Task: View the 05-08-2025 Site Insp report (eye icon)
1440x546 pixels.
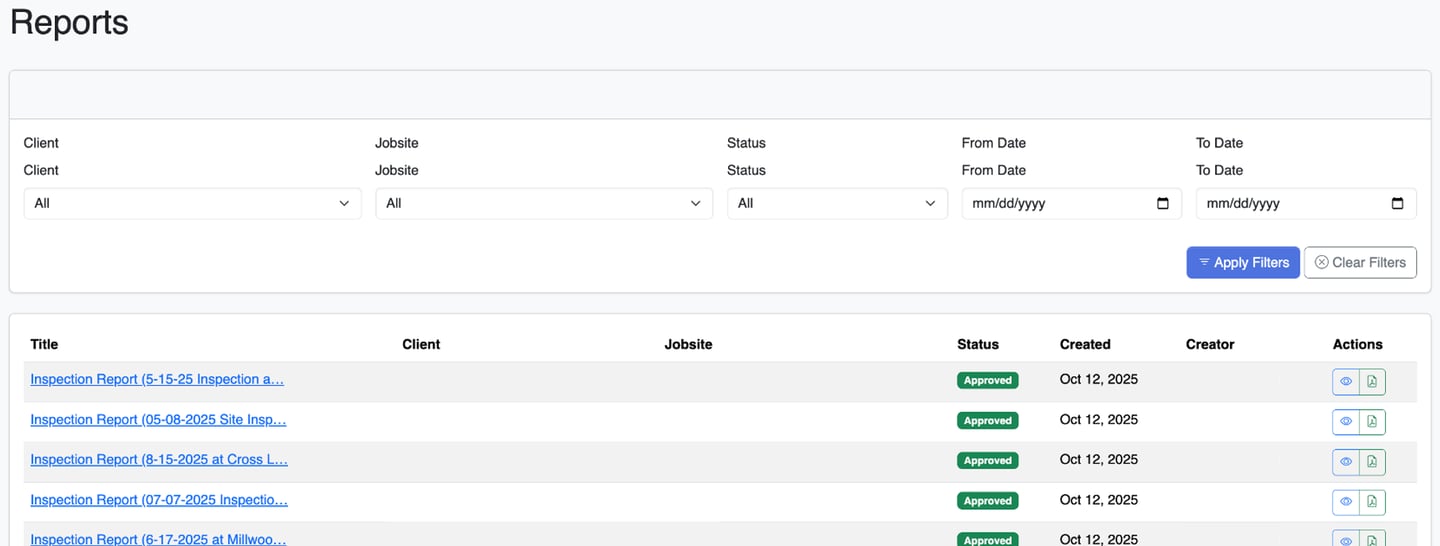Action: point(1346,422)
